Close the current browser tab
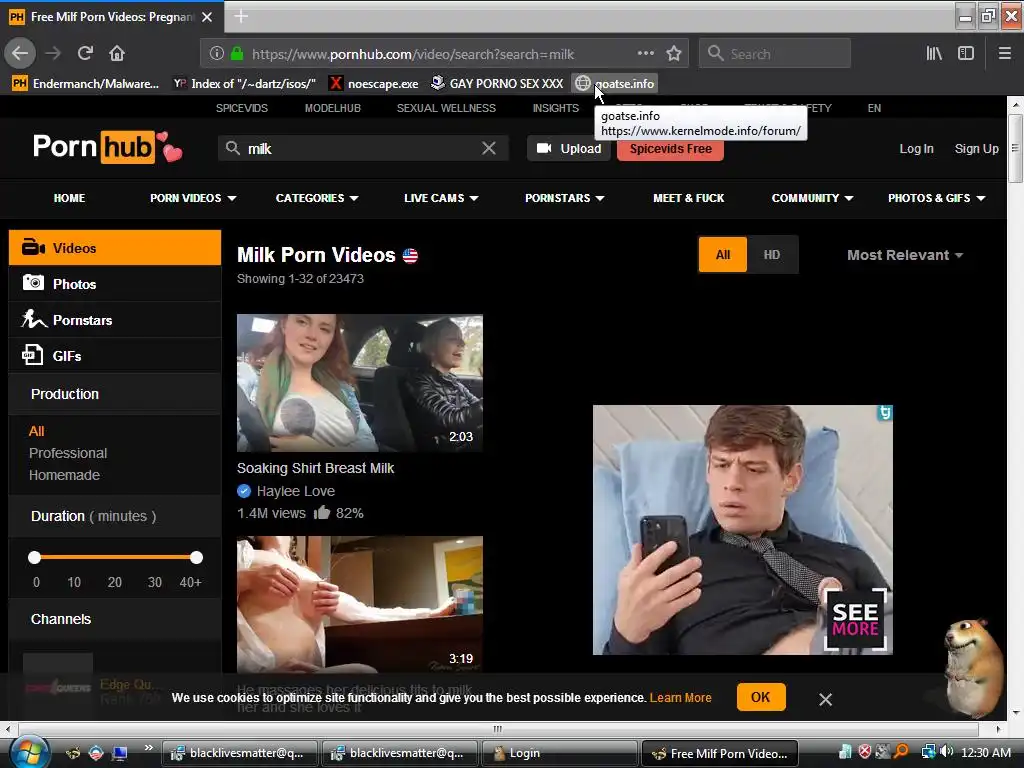 pyautogui.click(x=207, y=17)
